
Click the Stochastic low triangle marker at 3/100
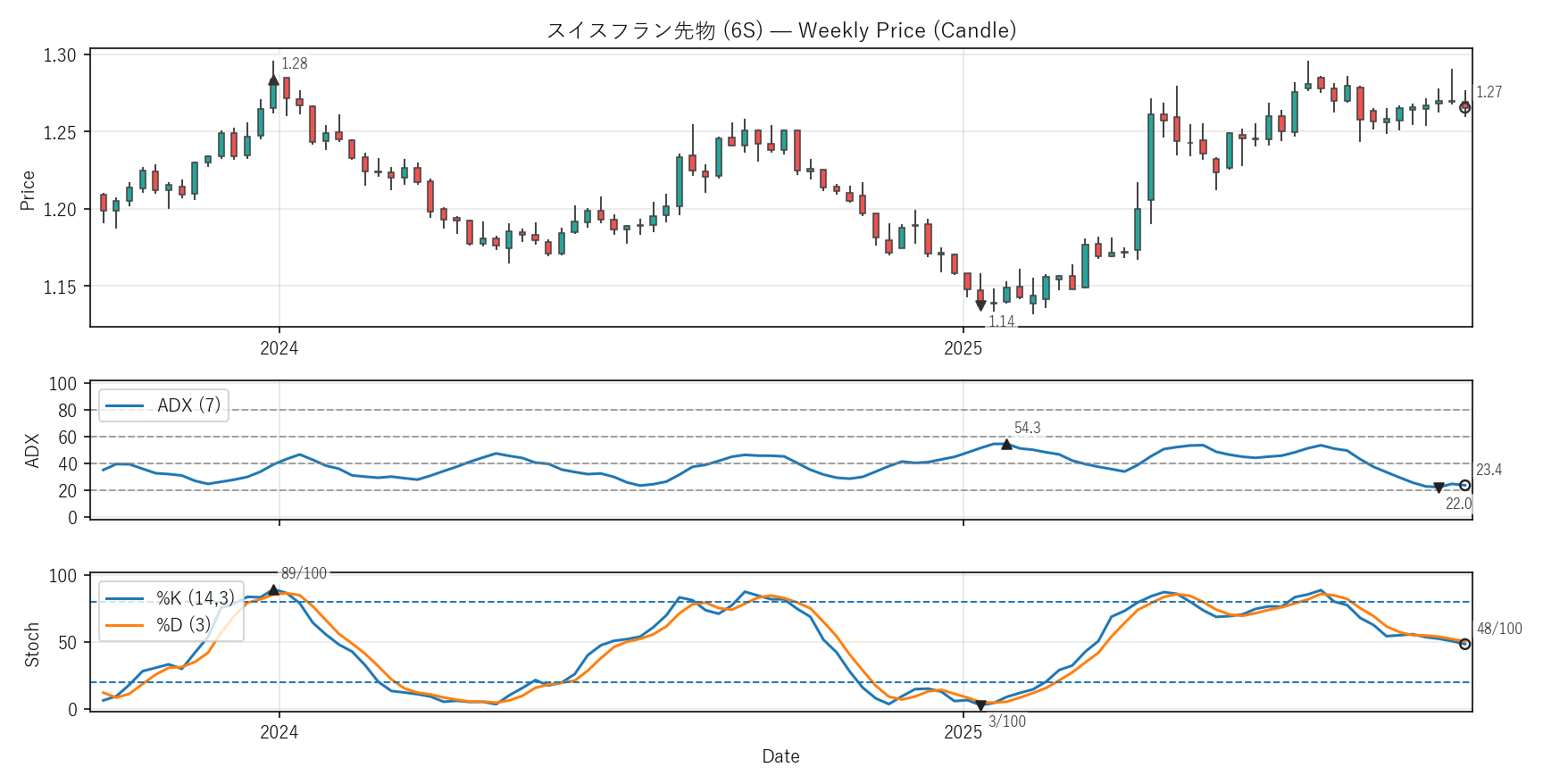(980, 705)
